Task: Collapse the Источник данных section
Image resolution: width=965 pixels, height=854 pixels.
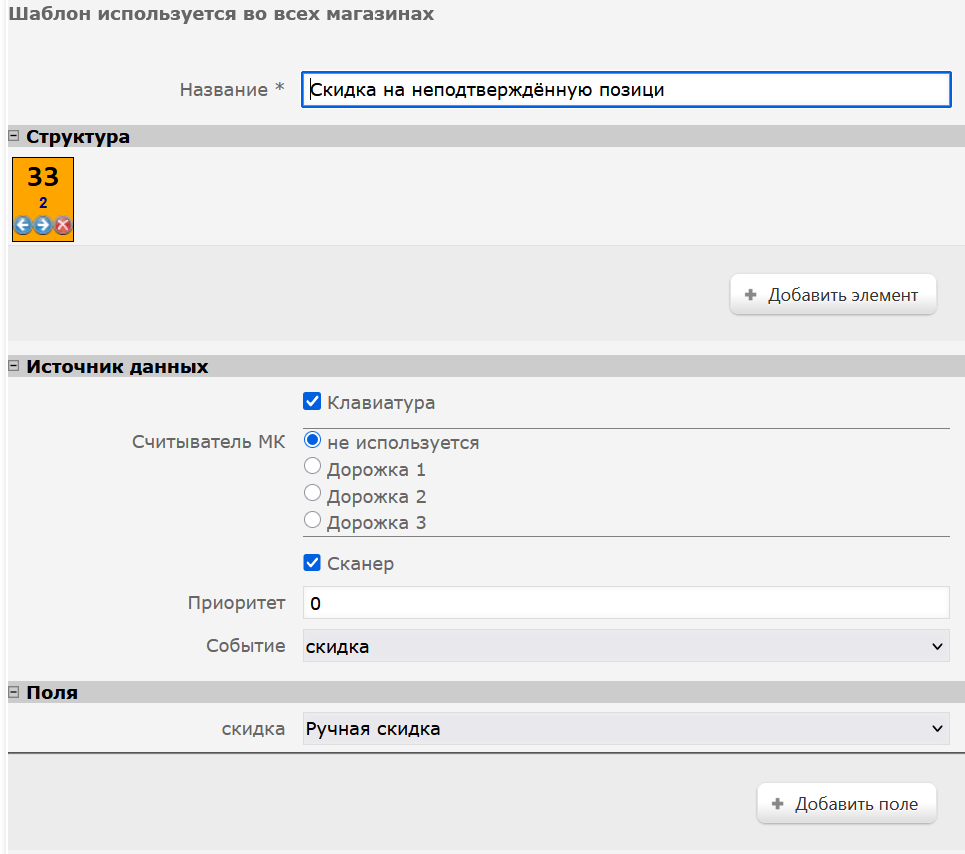Action: pyautogui.click(x=14, y=367)
